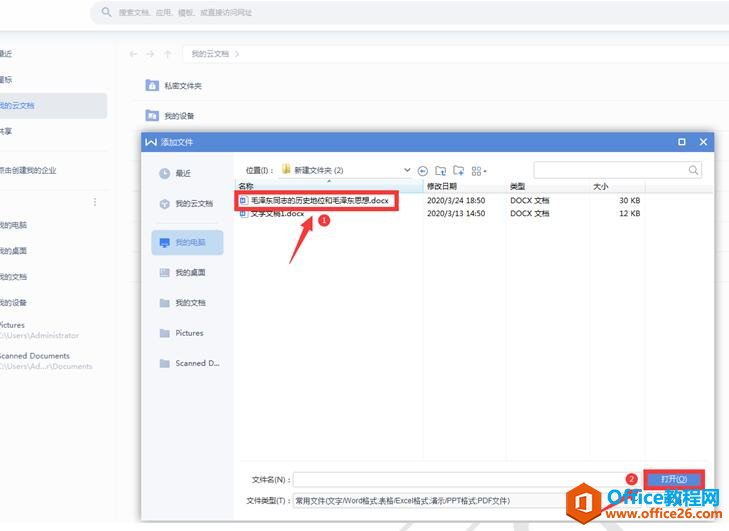
Task: Go up one folder level in dialog
Action: point(441,171)
